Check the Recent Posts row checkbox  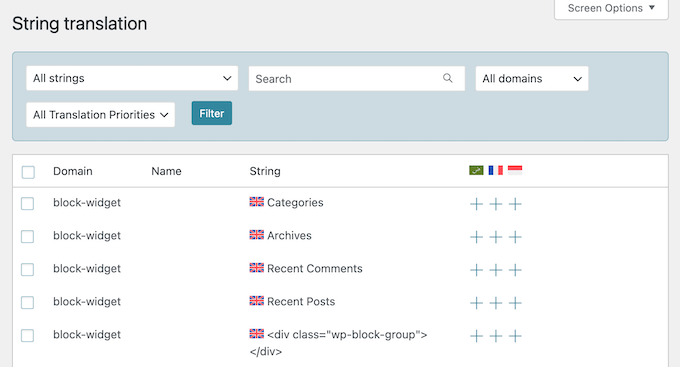27,302
